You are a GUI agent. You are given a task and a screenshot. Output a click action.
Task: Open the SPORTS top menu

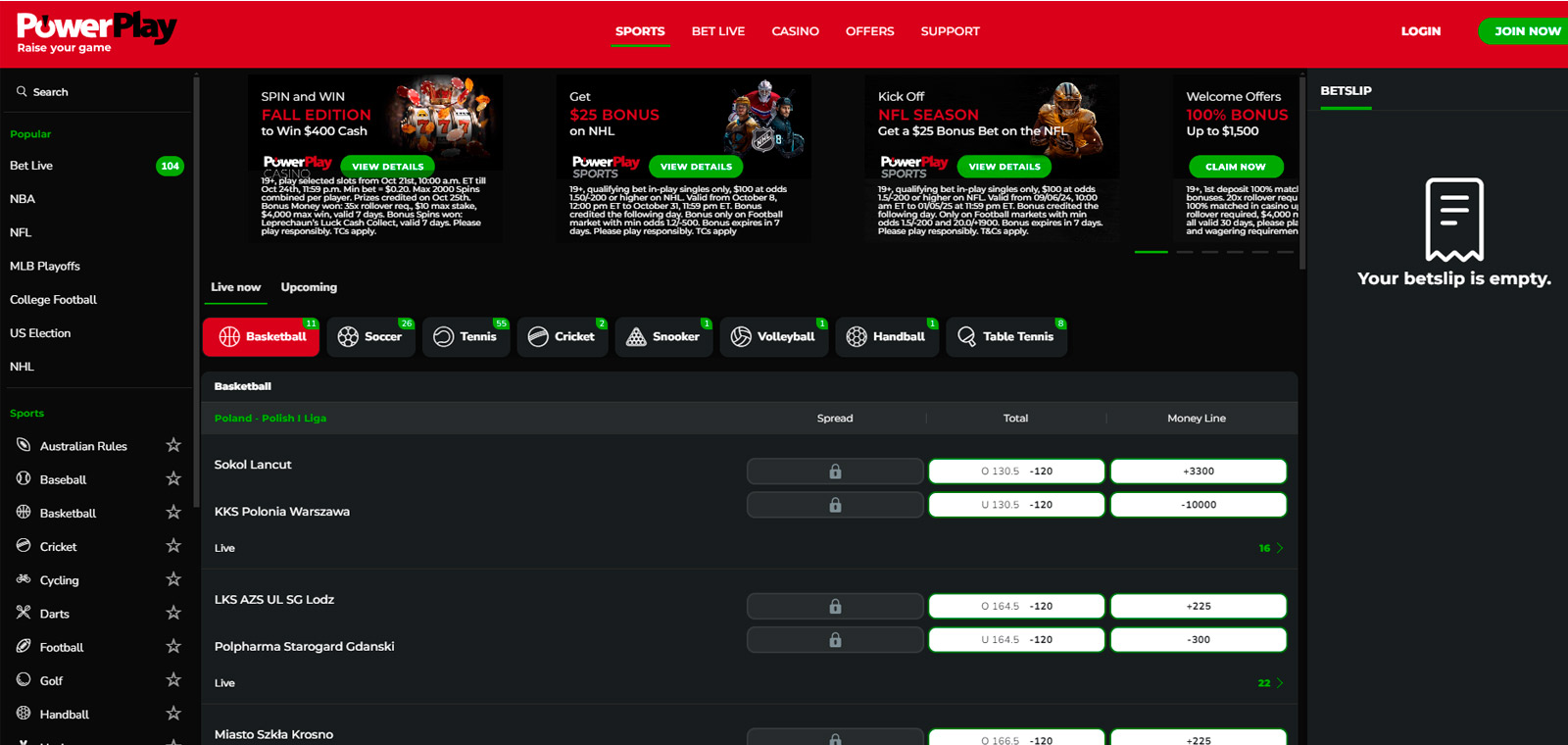tap(640, 31)
